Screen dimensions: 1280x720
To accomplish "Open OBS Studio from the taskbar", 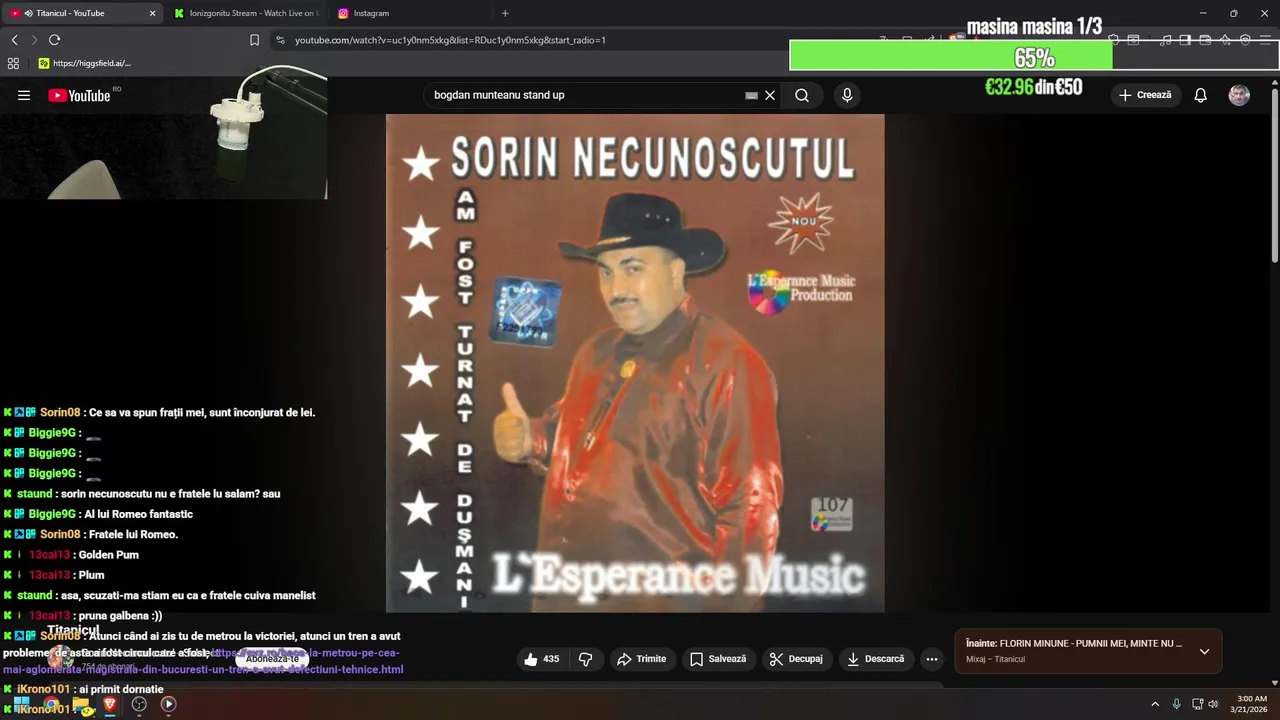I will coord(139,704).
